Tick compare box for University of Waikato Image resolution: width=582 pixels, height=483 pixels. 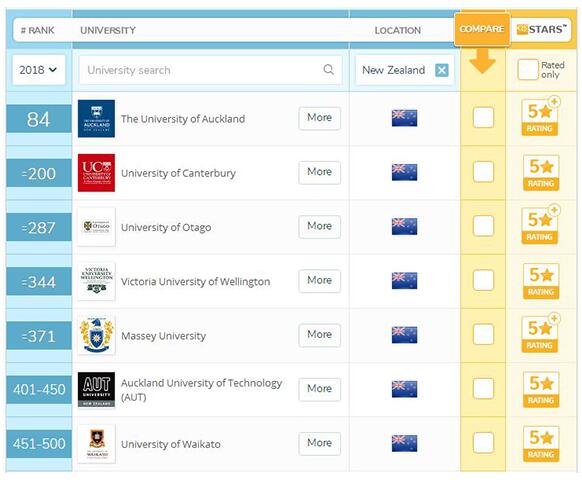(483, 443)
